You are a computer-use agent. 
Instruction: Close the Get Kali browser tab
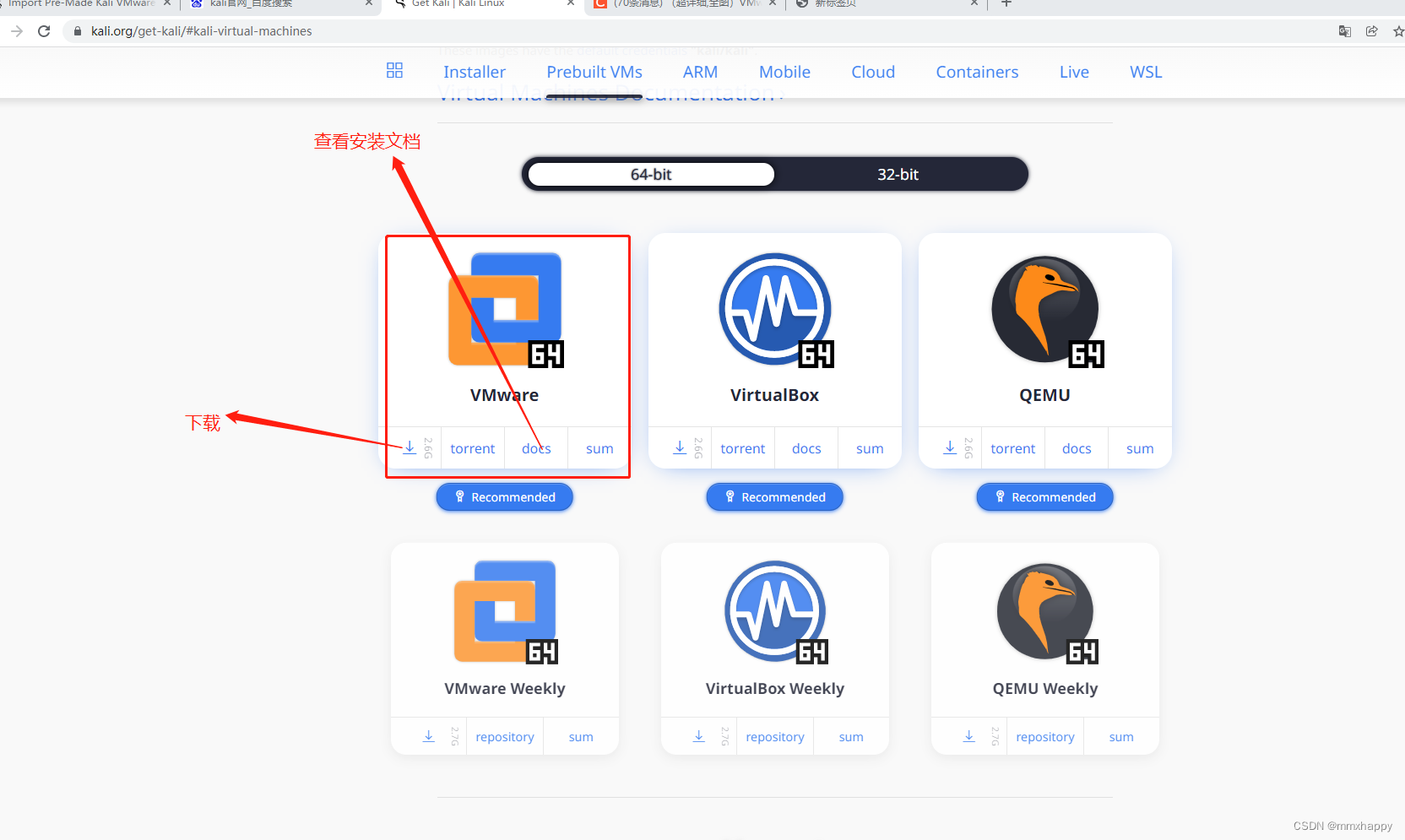(x=571, y=3)
